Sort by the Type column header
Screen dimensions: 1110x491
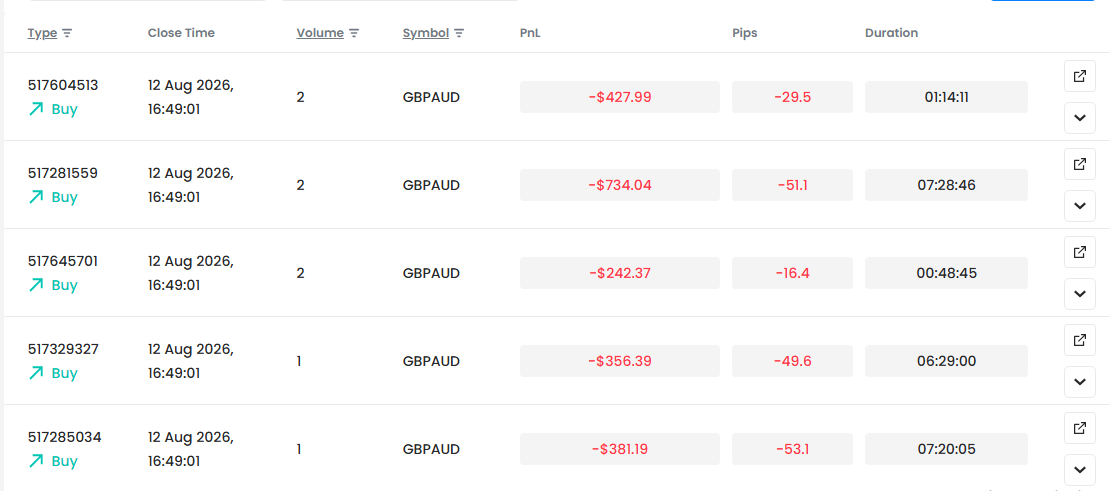(42, 33)
